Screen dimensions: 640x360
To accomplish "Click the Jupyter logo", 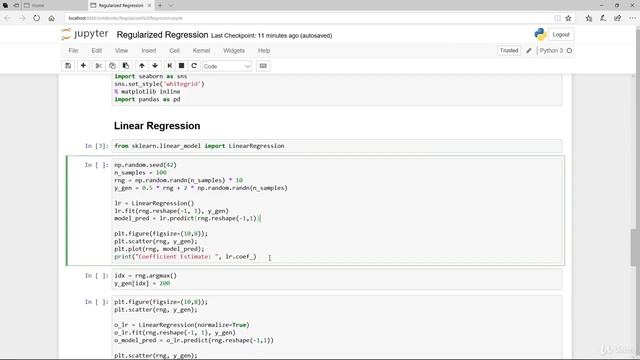I will [85, 34].
